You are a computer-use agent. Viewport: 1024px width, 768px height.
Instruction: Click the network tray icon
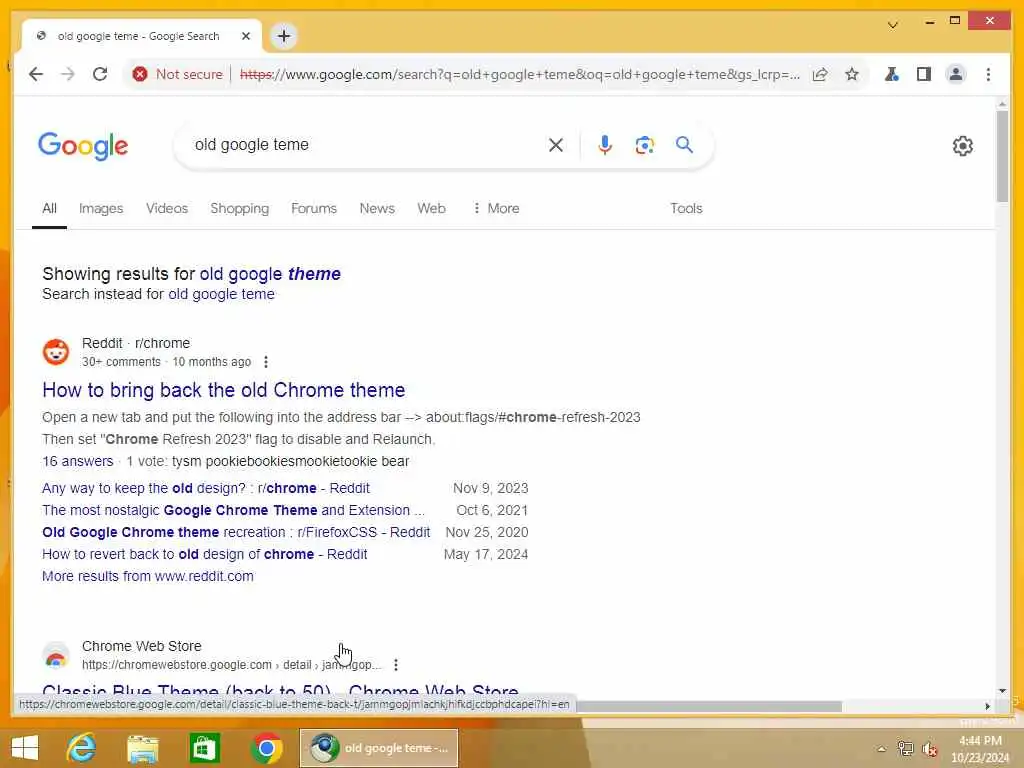905,749
